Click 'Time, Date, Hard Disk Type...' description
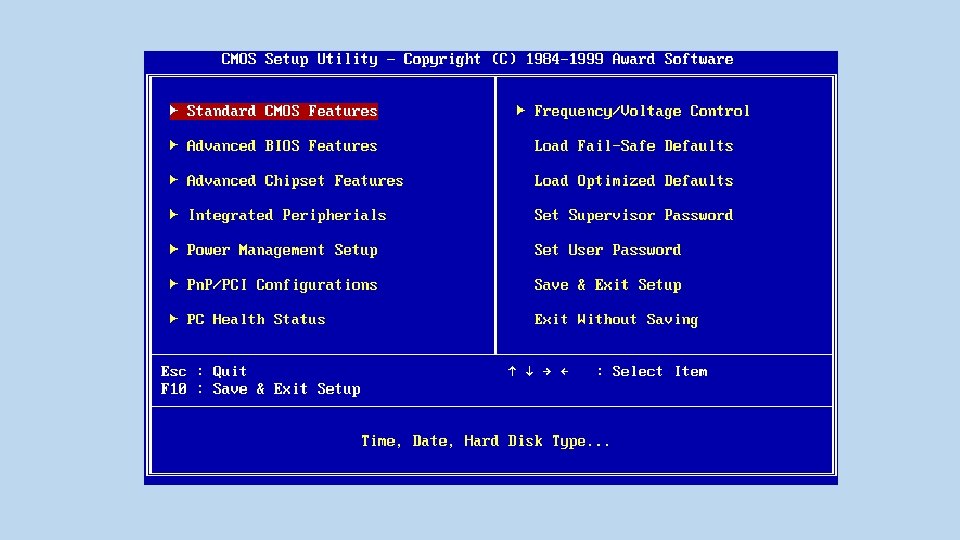 [485, 441]
